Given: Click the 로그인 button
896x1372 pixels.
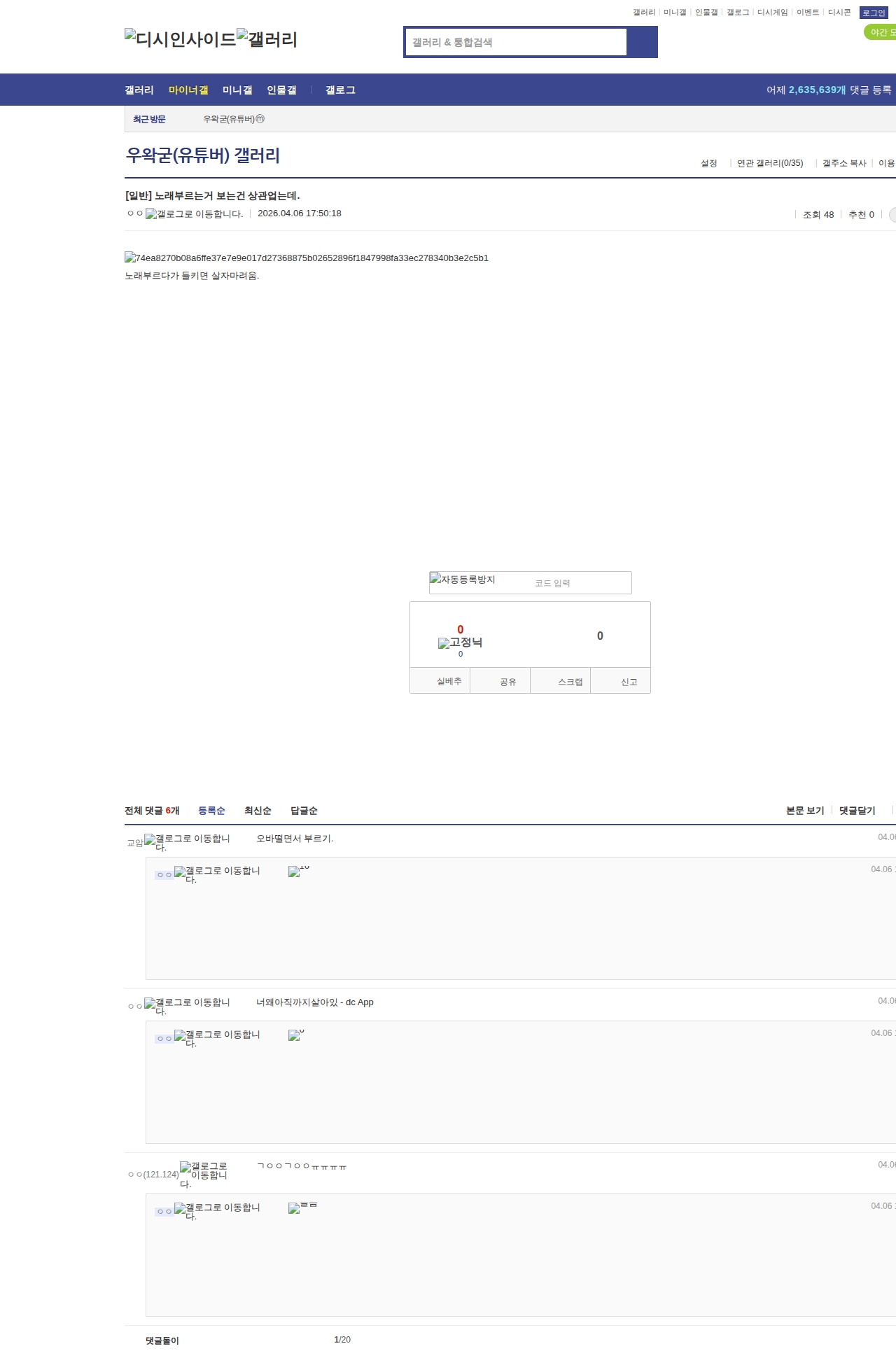Looking at the screenshot, I should click(x=874, y=13).
